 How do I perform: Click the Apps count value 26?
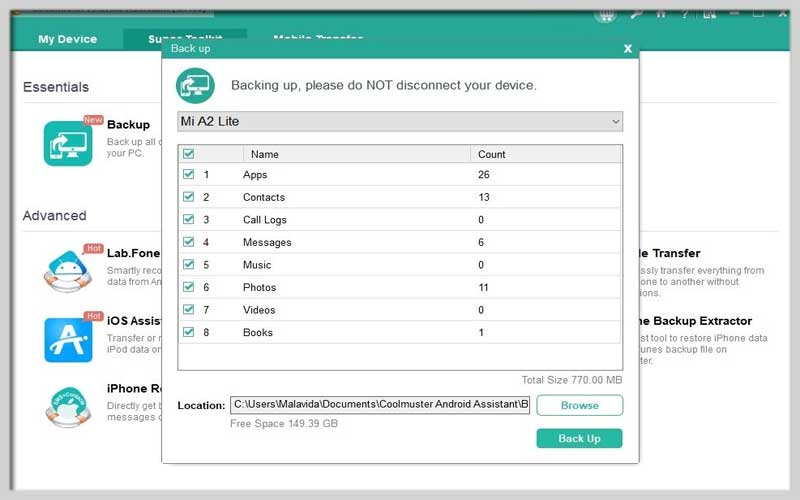coord(484,174)
